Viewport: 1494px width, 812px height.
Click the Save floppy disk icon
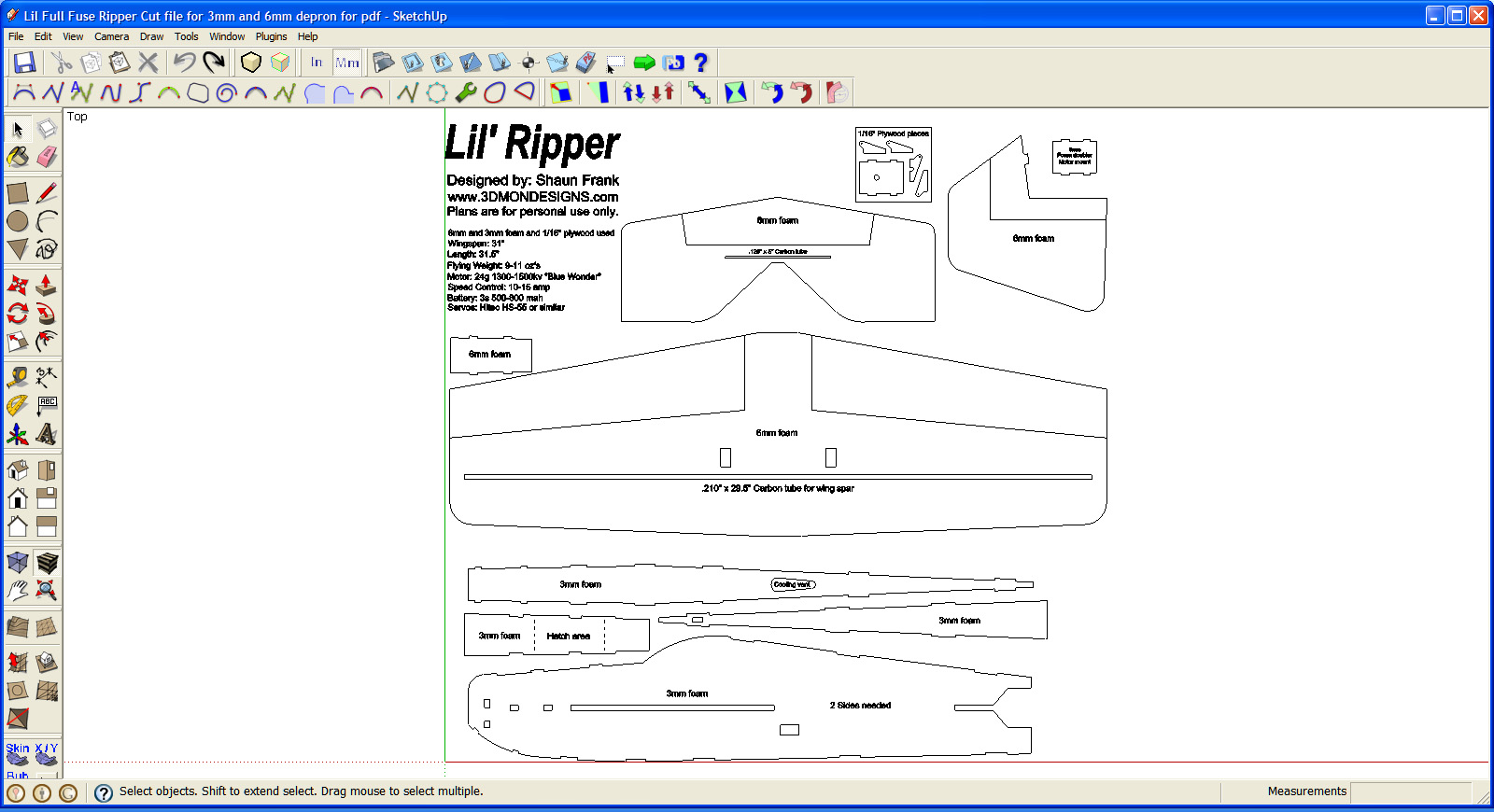click(24, 63)
